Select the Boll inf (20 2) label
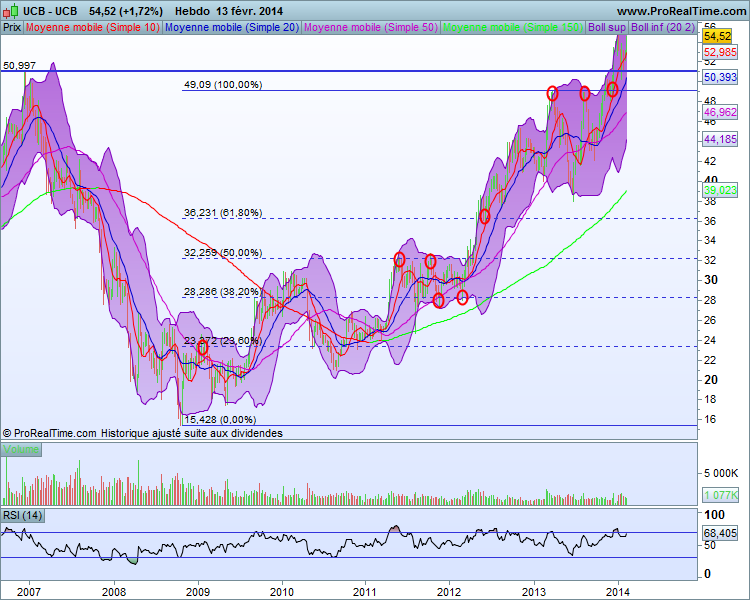The width and height of the screenshot is (750, 600). 662,27
